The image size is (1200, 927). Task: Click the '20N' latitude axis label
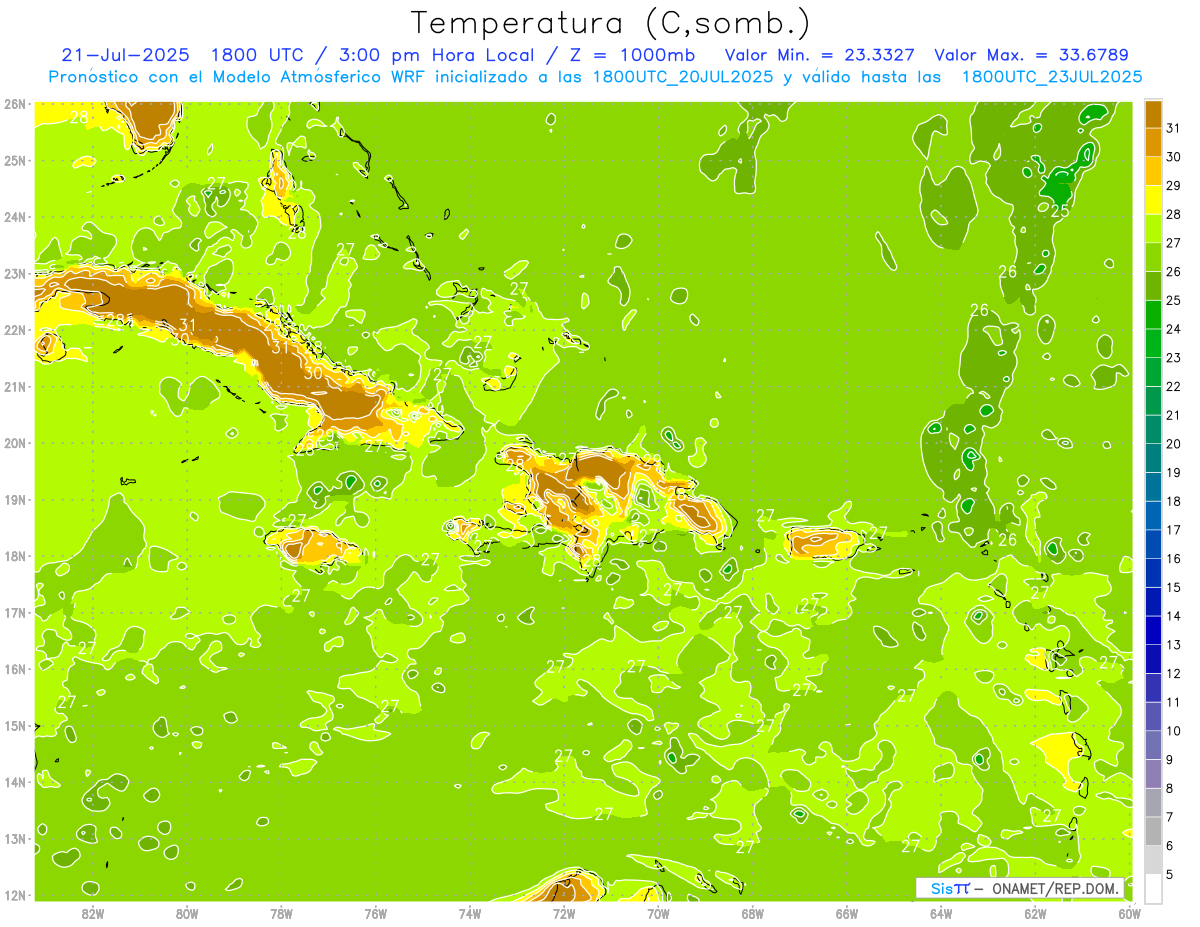(x=15, y=443)
